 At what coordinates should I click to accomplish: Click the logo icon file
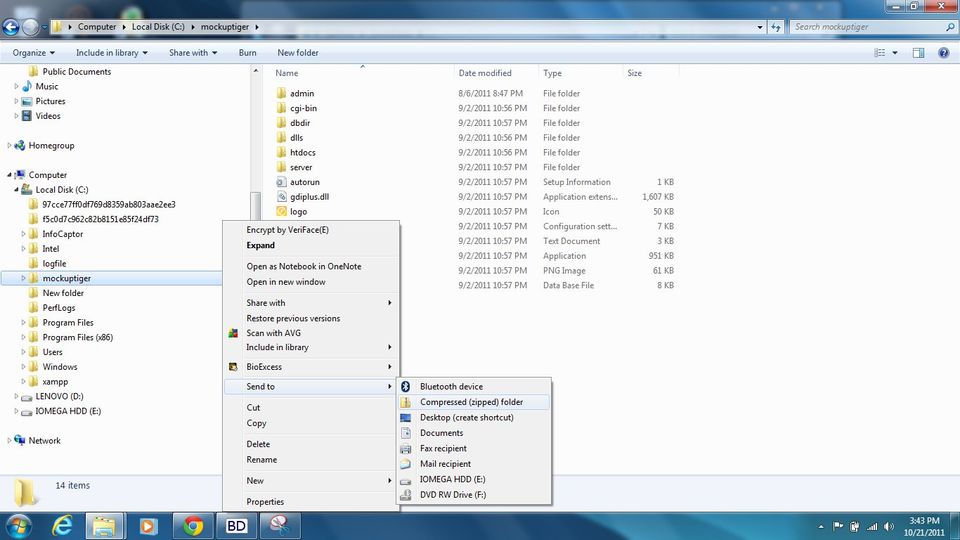tap(281, 211)
